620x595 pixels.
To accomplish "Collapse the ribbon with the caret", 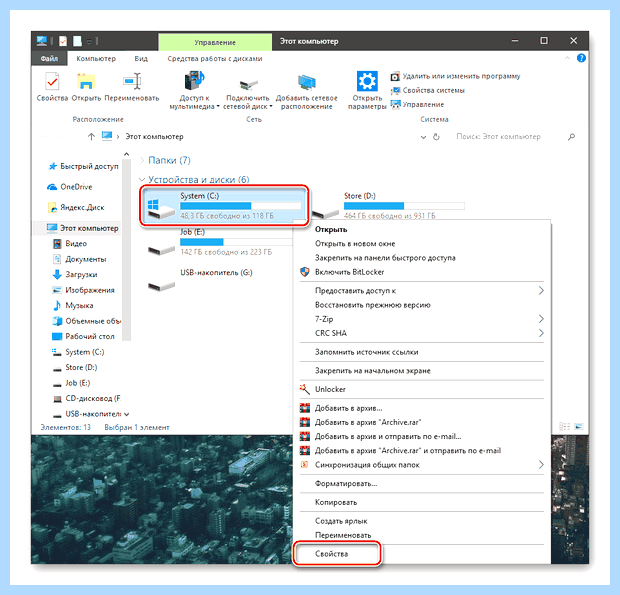I will (x=567, y=58).
